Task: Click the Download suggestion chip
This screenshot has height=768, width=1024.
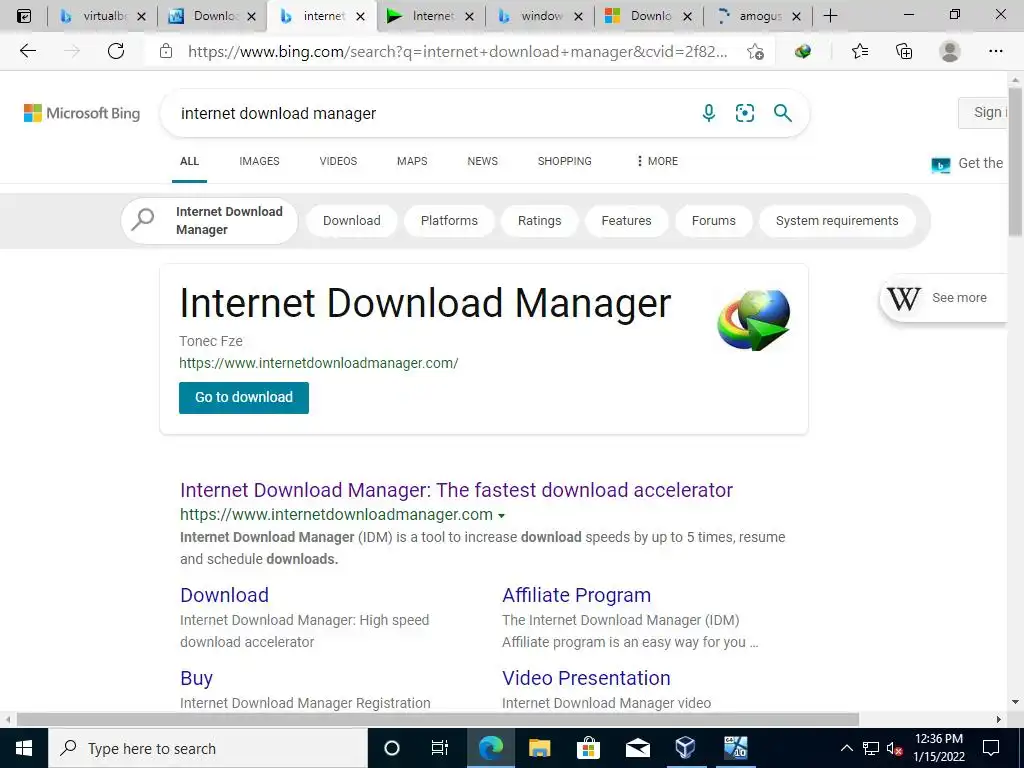Action: click(352, 221)
